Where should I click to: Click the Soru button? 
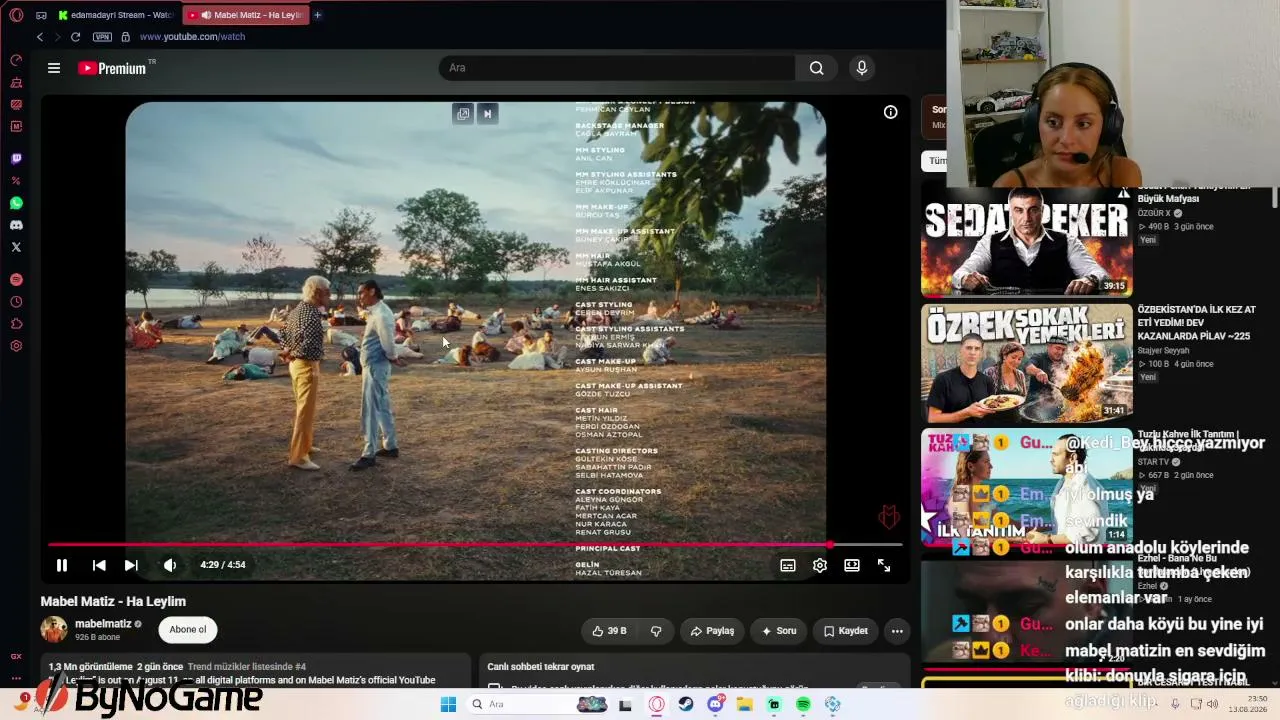779,631
